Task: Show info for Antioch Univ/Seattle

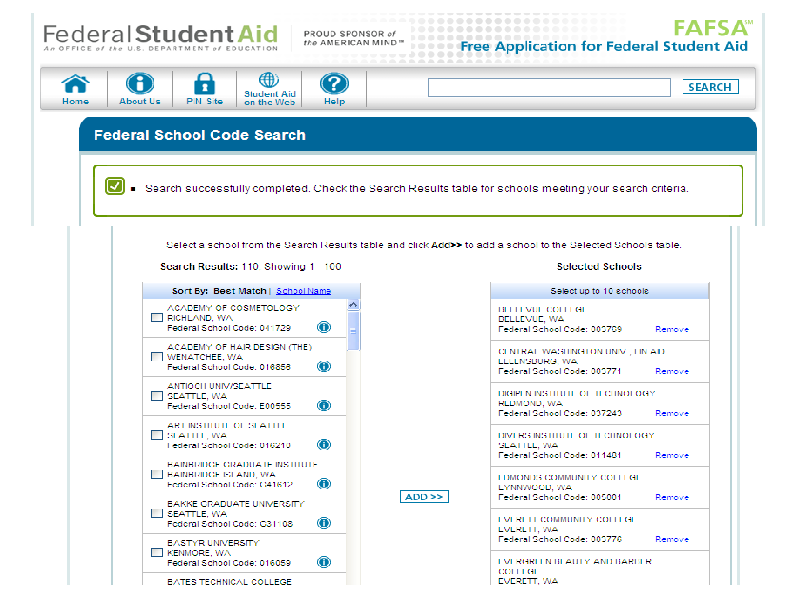Action: [x=324, y=406]
